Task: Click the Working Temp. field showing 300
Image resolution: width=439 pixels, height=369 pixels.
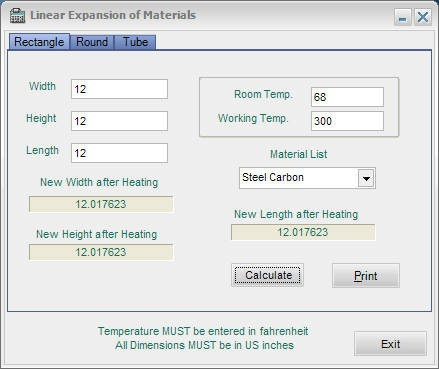Action: click(347, 121)
